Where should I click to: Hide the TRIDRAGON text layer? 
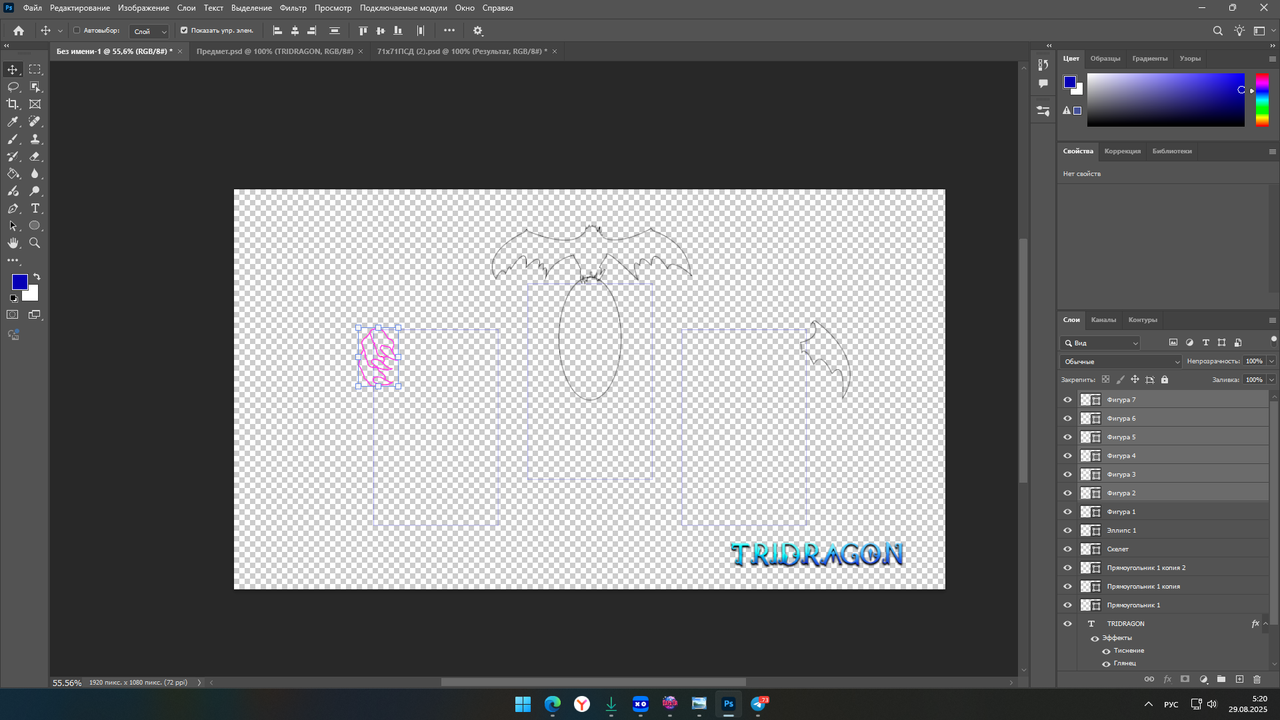[1067, 624]
